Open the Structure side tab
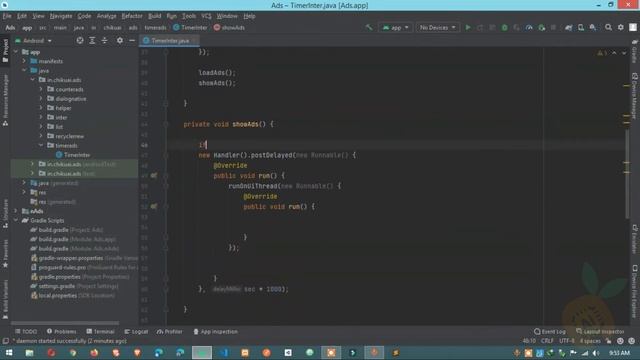640x360 pixels. pos(5,213)
